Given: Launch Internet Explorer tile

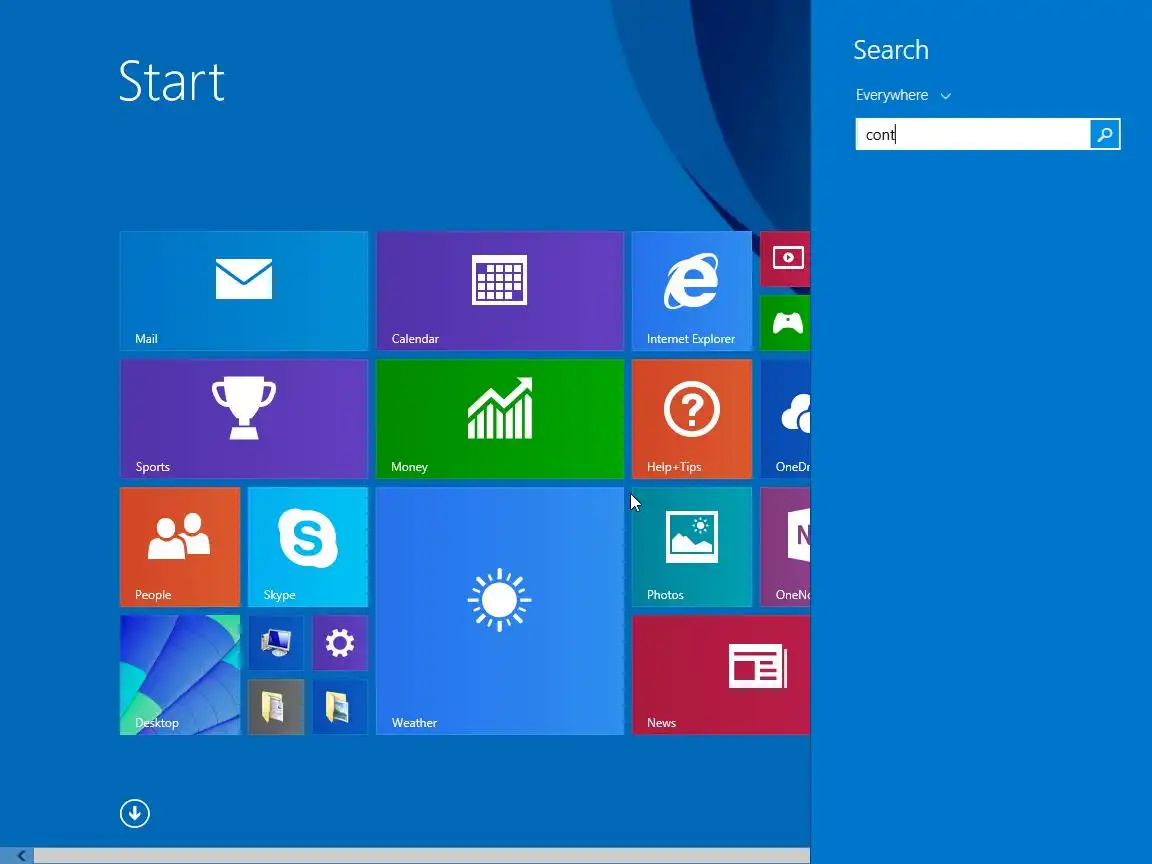Looking at the screenshot, I should tap(691, 291).
